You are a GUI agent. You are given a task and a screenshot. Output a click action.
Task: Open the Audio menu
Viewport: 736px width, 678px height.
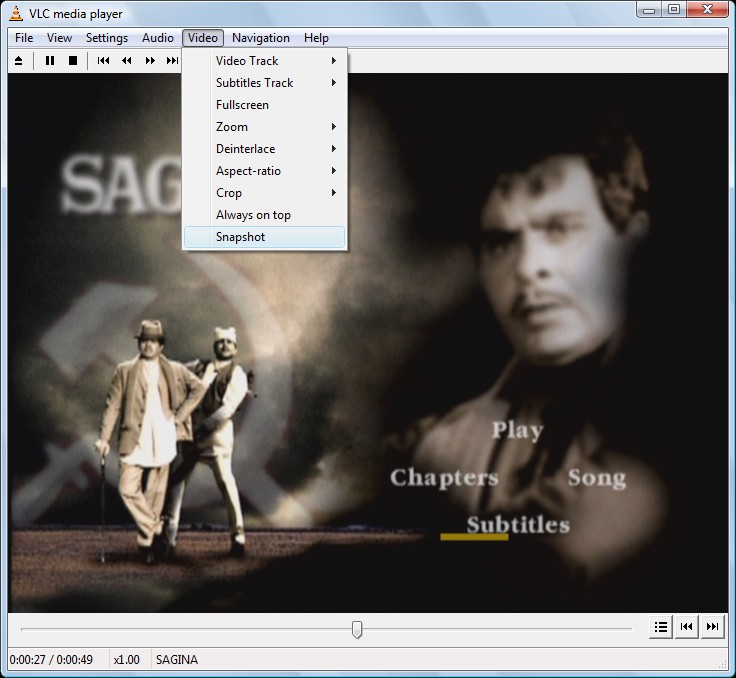(x=158, y=38)
